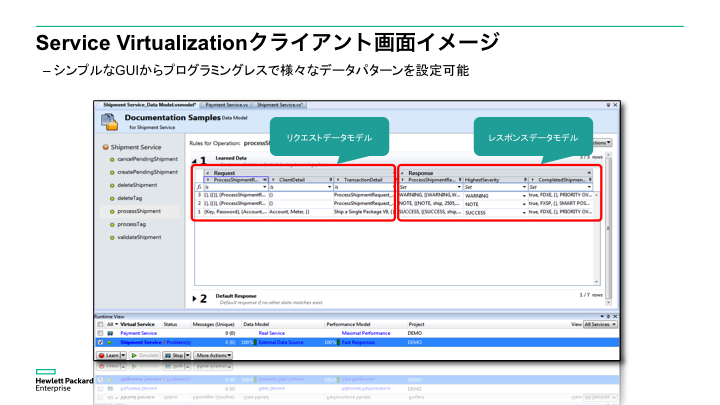The height and width of the screenshot is (405, 720).
Task: Click the fx function icon in filter row
Action: coord(199,187)
